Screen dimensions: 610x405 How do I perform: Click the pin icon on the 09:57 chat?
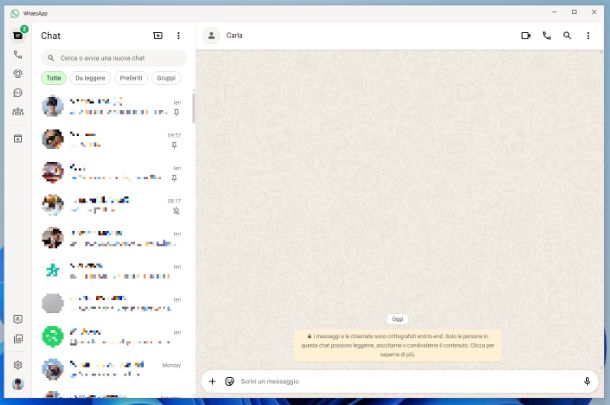[x=174, y=145]
